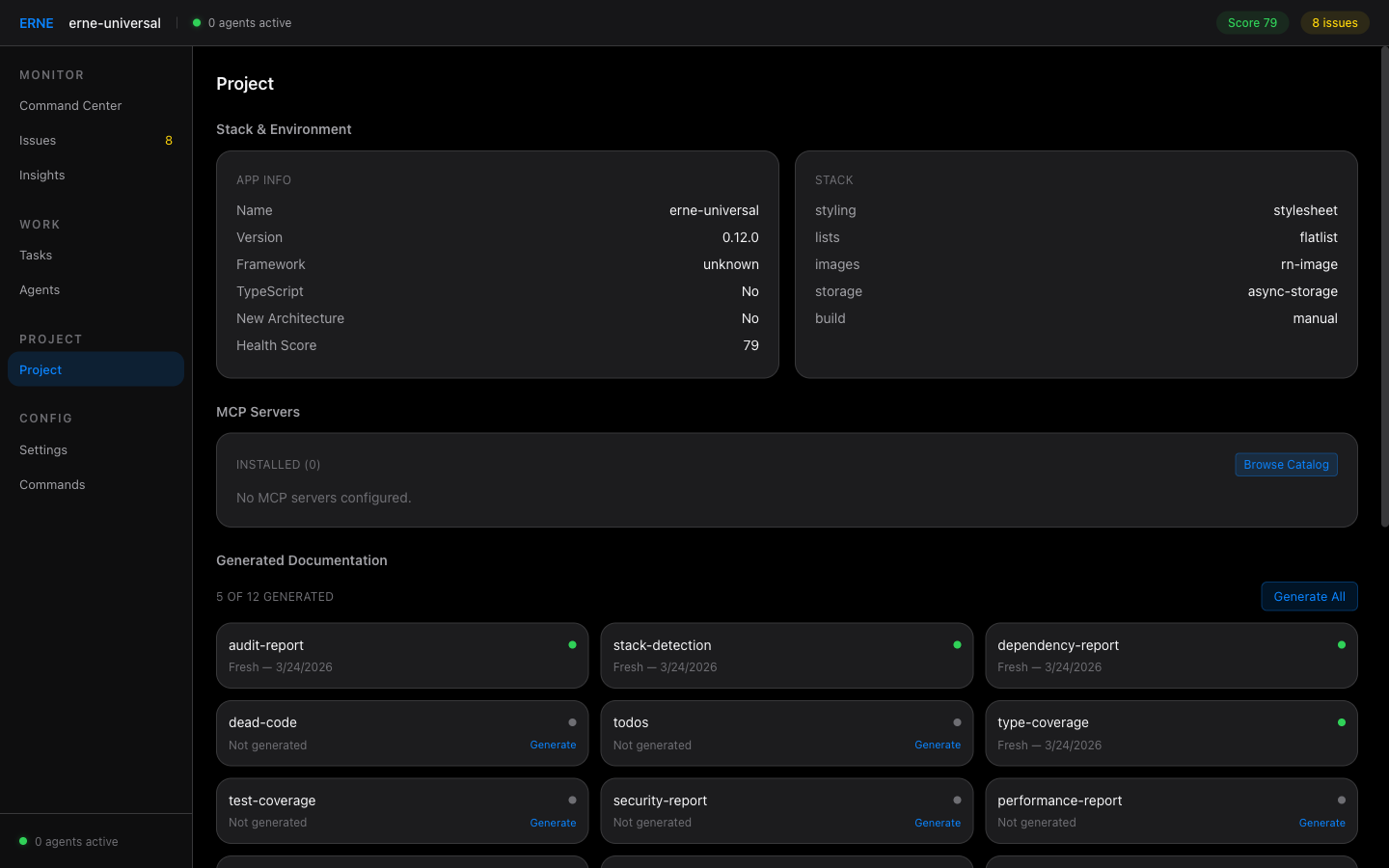Generate the security-report document

point(937,824)
